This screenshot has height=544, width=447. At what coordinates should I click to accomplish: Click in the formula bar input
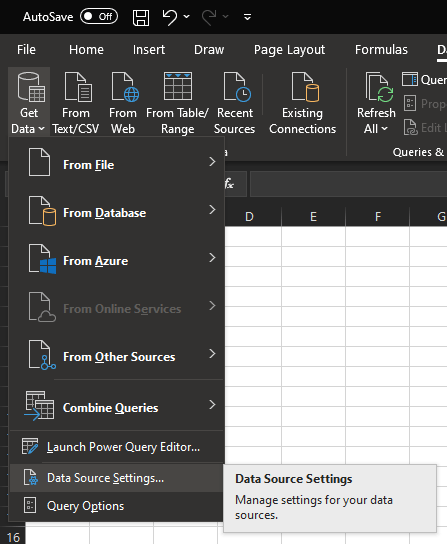[x=348, y=184]
